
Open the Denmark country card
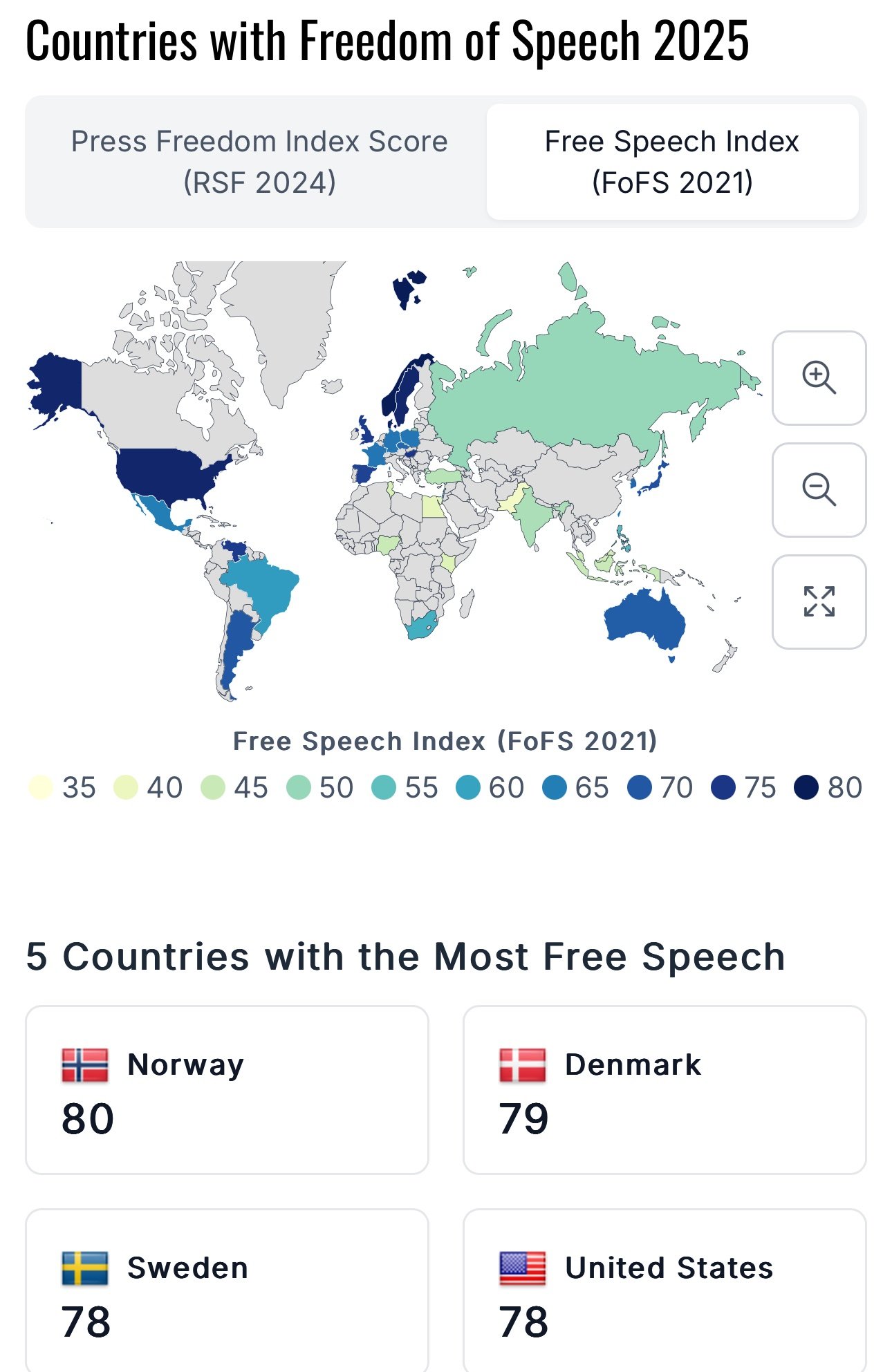point(664,1090)
